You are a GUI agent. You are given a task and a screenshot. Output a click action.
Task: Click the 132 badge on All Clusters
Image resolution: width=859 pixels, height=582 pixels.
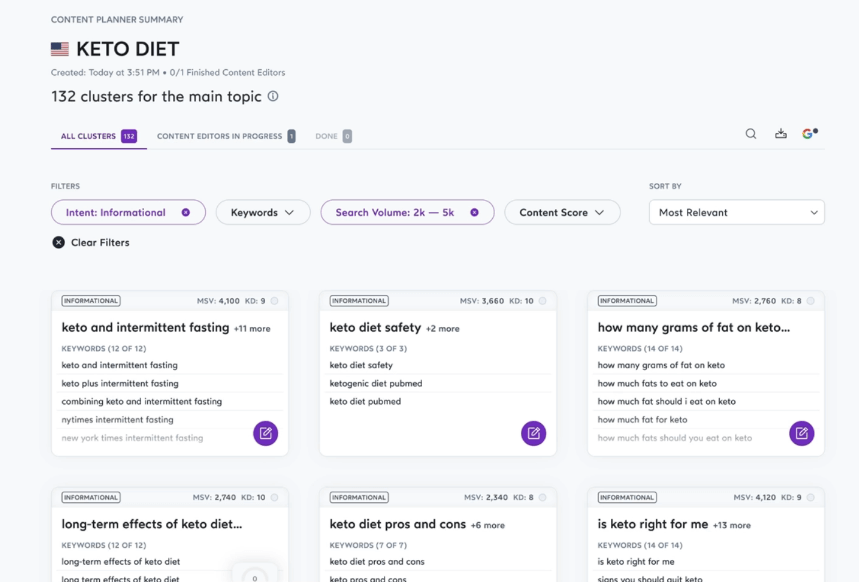129,136
